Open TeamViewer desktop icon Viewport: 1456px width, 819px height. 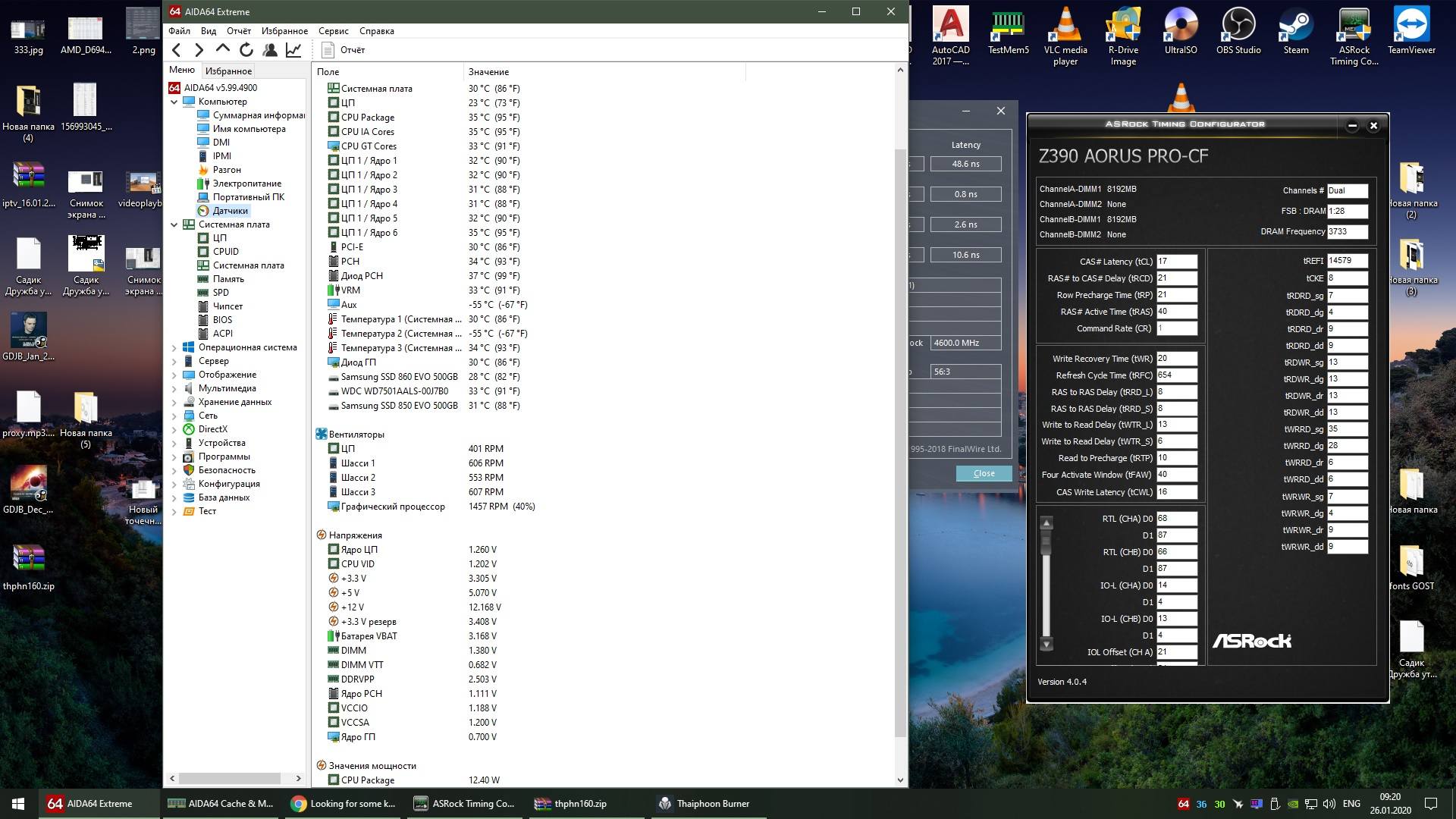(1411, 30)
